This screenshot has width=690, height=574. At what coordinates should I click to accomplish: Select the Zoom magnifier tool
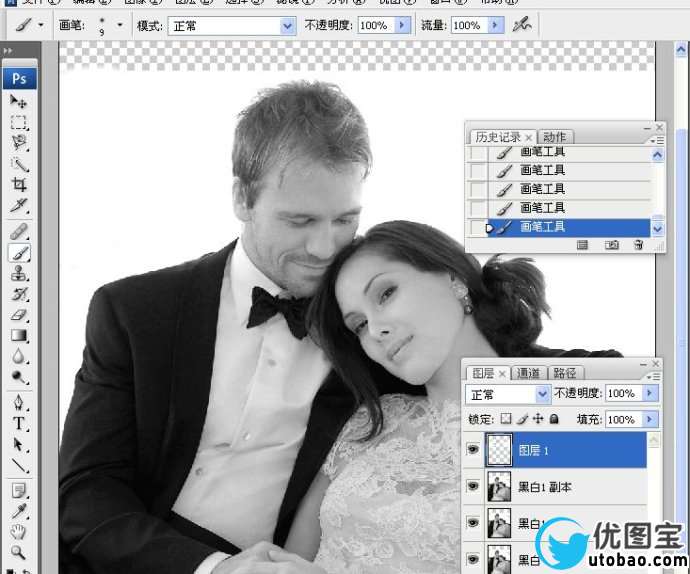(18, 552)
